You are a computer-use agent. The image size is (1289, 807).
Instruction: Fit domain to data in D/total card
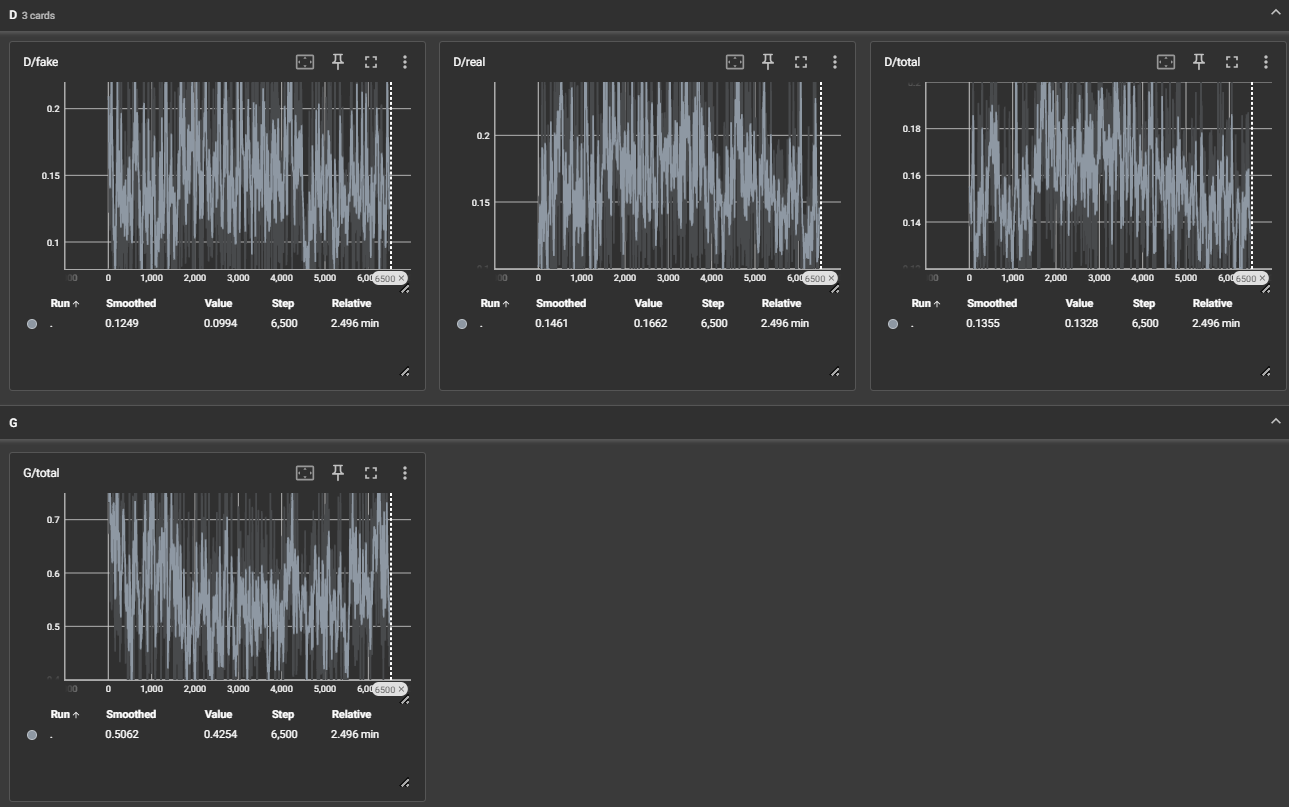point(1166,62)
